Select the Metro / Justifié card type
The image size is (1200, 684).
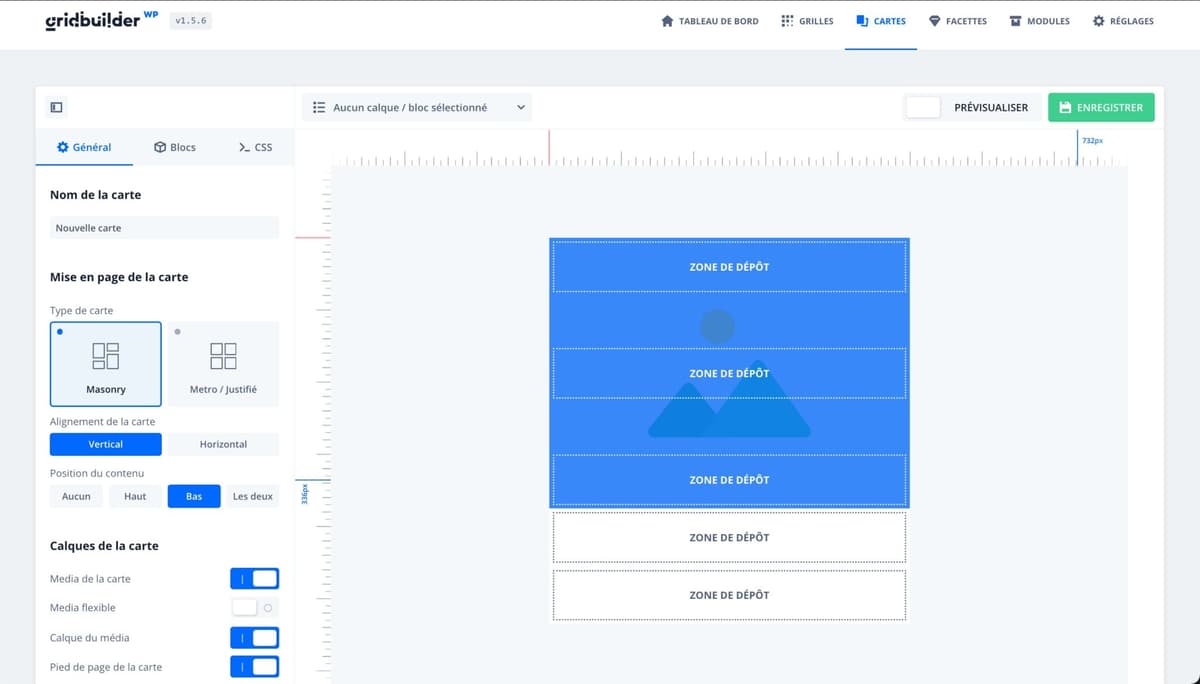click(222, 362)
